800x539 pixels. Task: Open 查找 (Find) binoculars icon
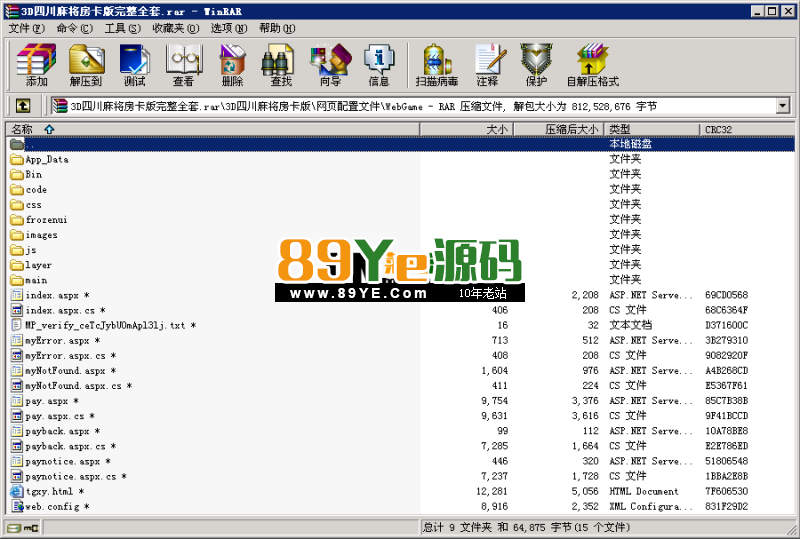click(x=281, y=65)
